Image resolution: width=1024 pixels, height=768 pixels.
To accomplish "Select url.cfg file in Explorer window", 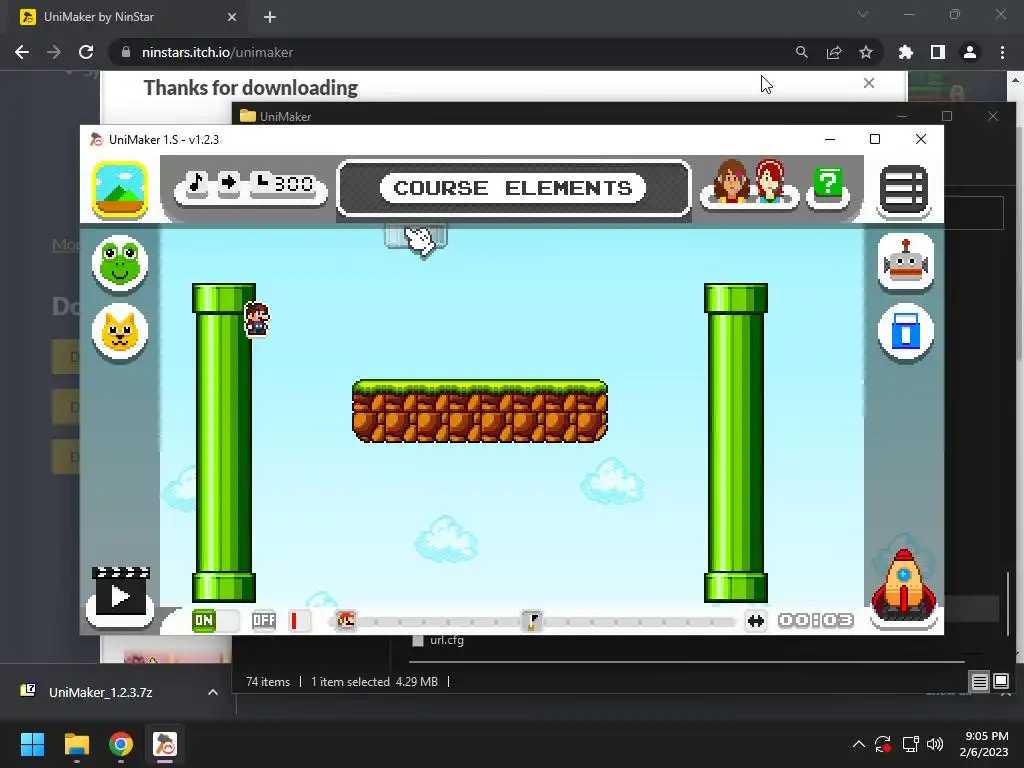I will coord(438,640).
